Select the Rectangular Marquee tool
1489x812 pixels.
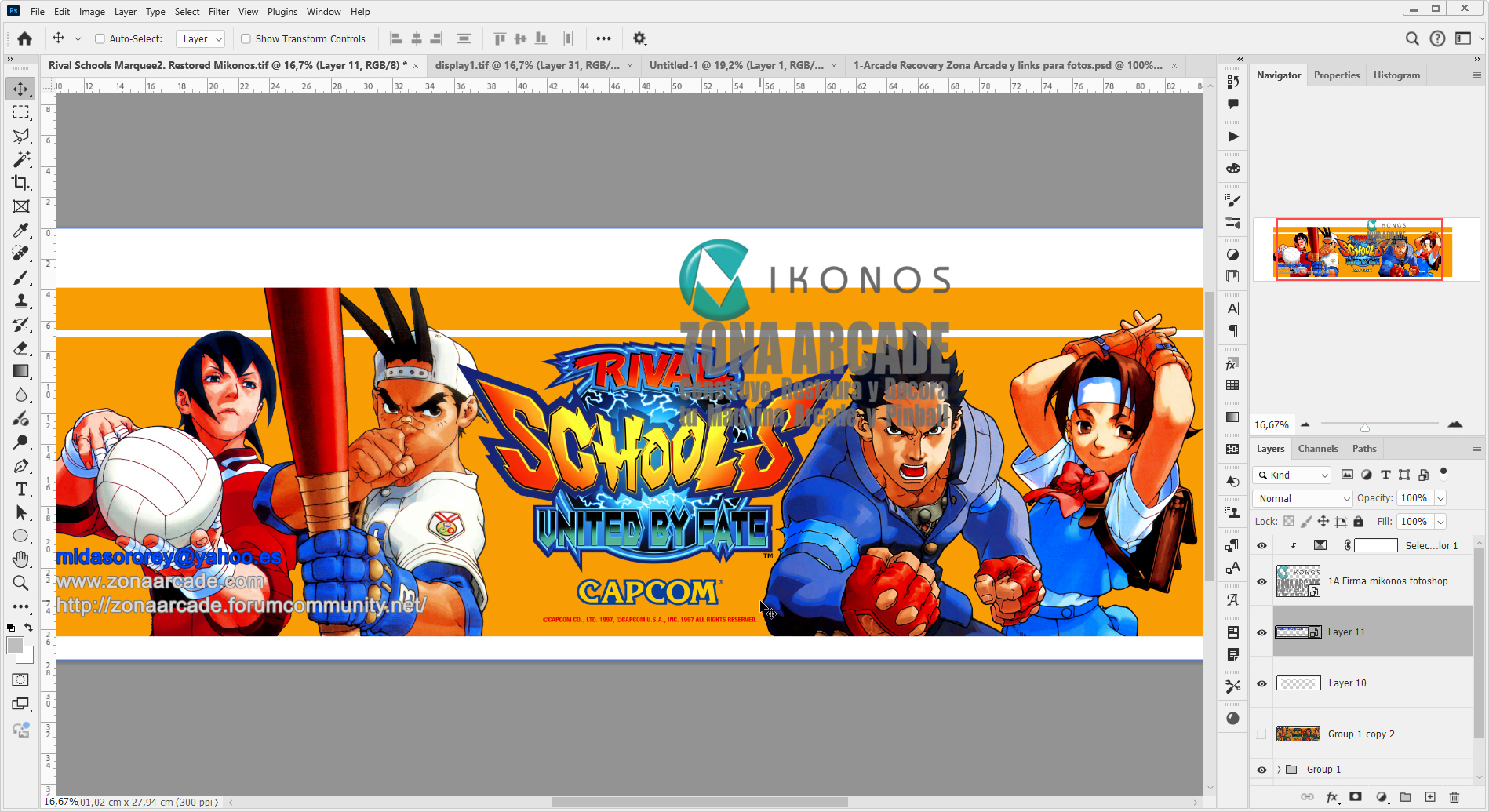tap(21, 112)
